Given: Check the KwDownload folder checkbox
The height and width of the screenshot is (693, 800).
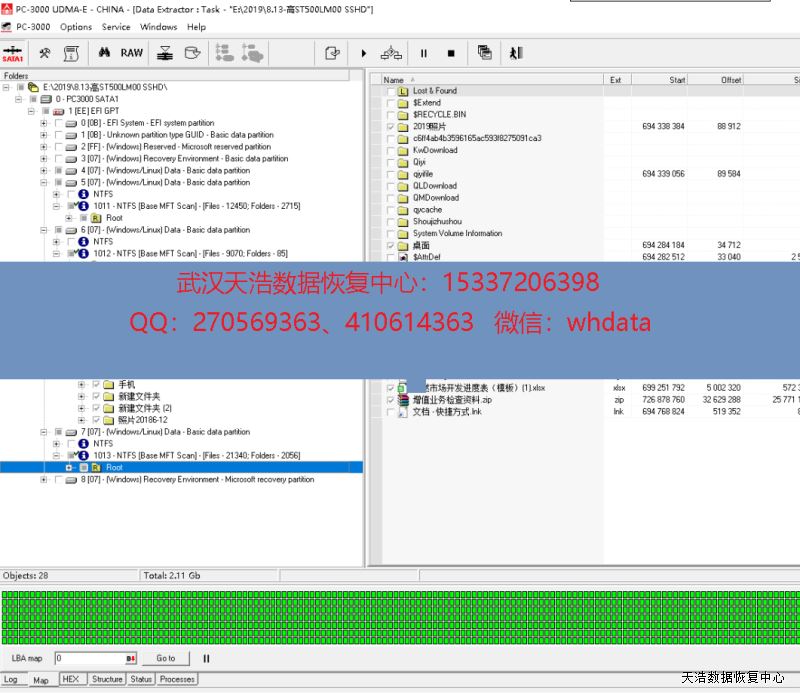Looking at the screenshot, I should [391, 150].
